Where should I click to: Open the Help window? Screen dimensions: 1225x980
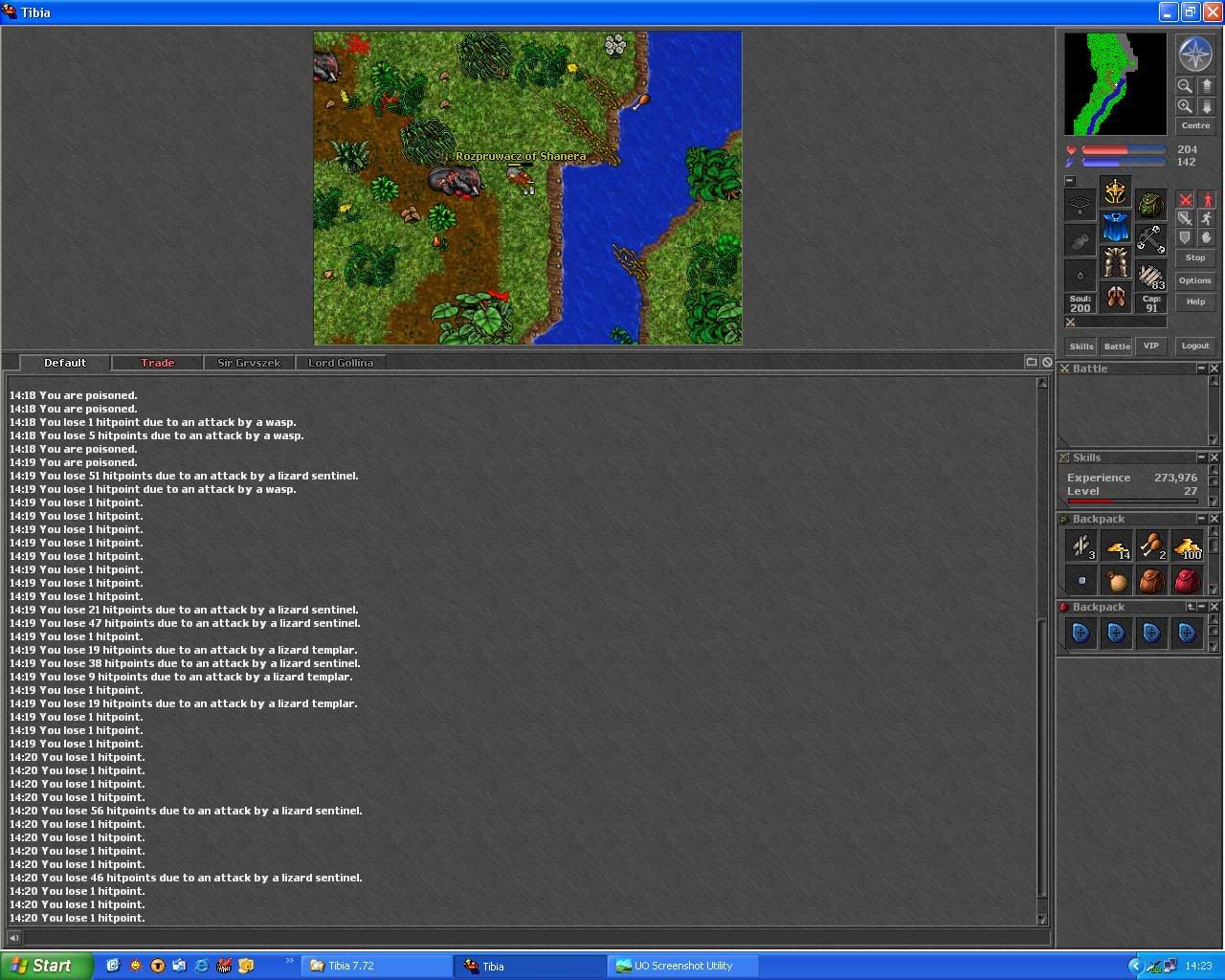tap(1195, 302)
